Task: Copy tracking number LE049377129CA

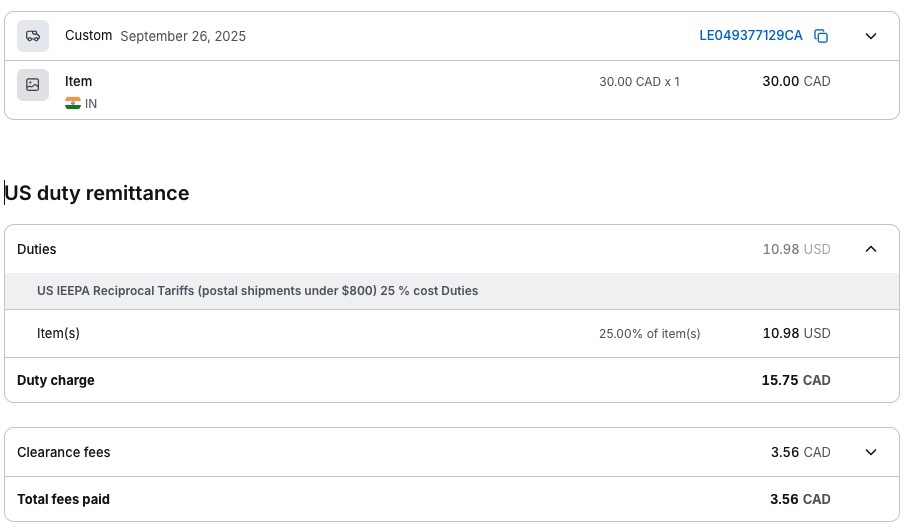Action: pyautogui.click(x=821, y=36)
